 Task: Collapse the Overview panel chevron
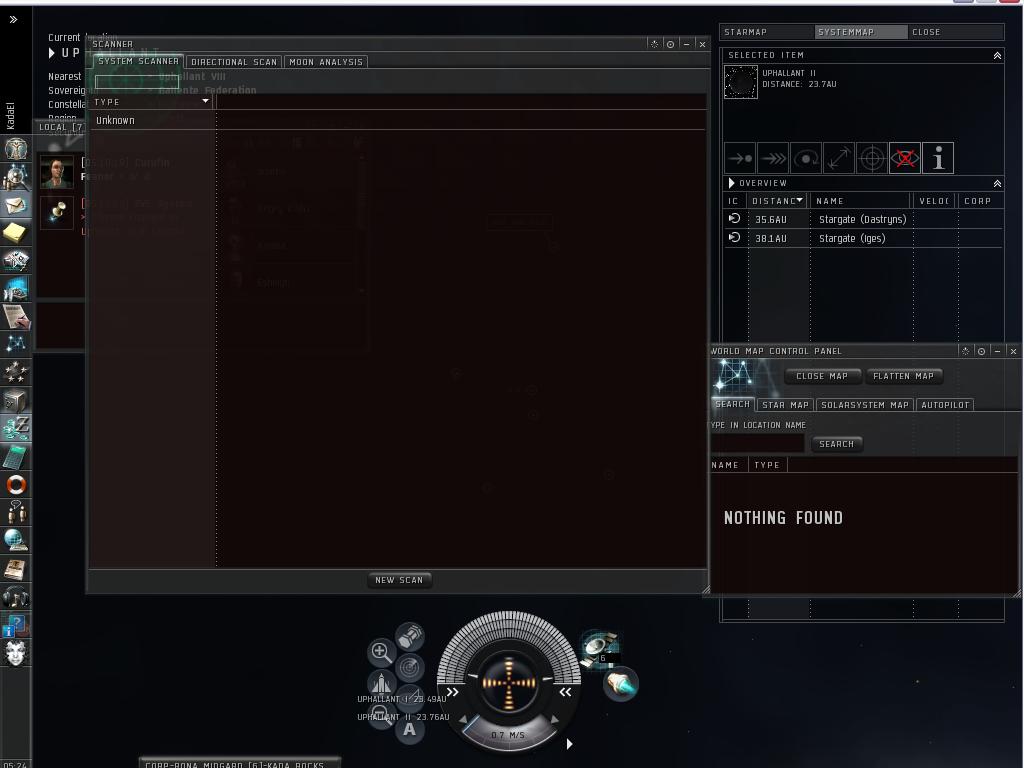tap(997, 184)
